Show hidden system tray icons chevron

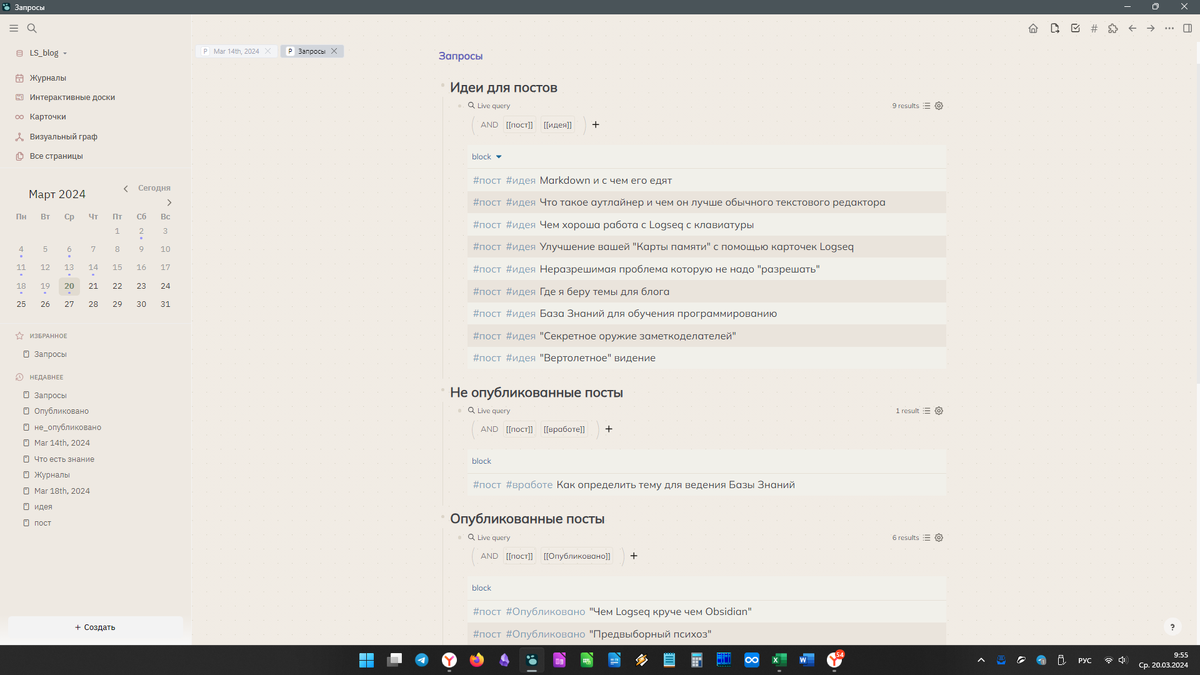(x=981, y=660)
